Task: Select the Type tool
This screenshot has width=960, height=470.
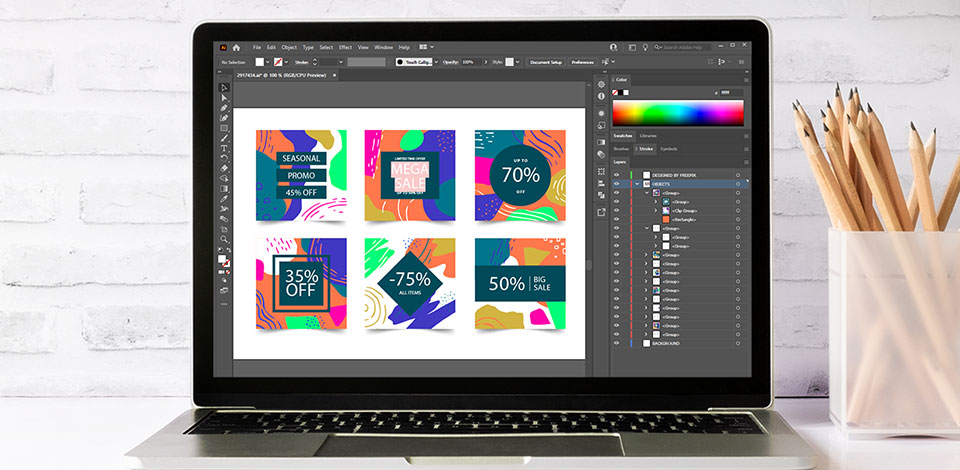Action: point(224,147)
